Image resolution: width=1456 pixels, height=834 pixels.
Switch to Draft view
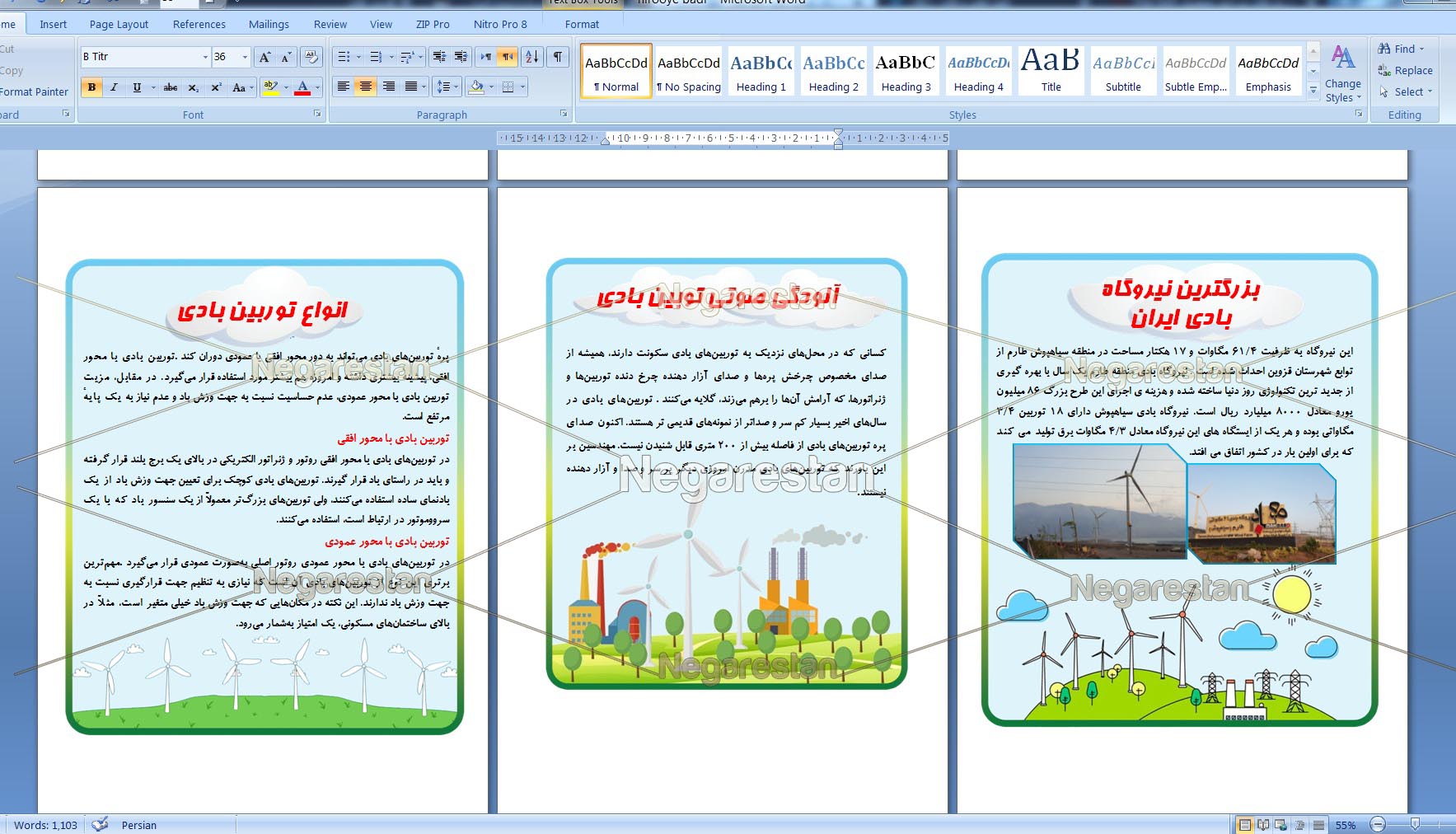[1318, 824]
